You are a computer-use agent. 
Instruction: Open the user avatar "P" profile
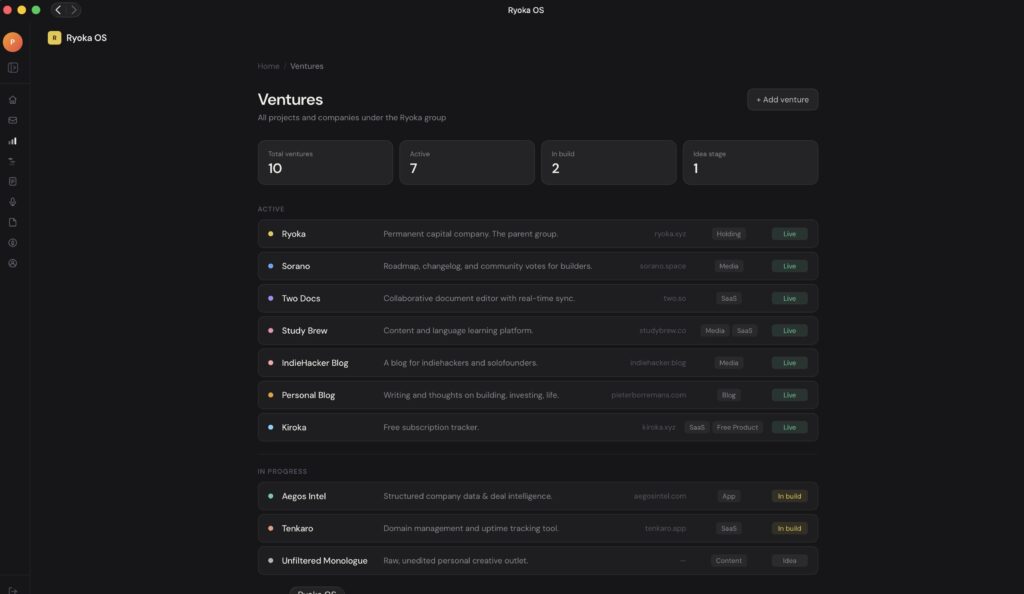(12, 42)
